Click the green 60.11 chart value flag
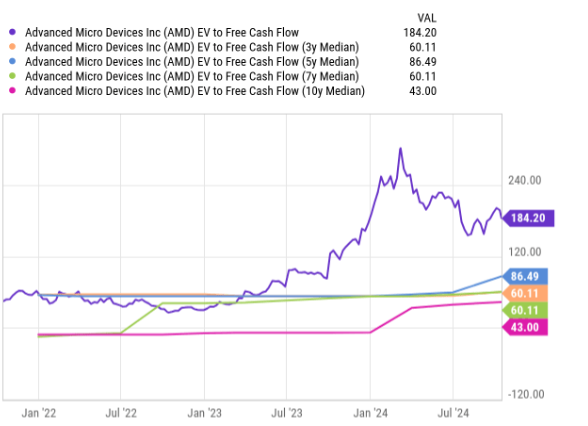This screenshot has width=588, height=426. click(525, 310)
